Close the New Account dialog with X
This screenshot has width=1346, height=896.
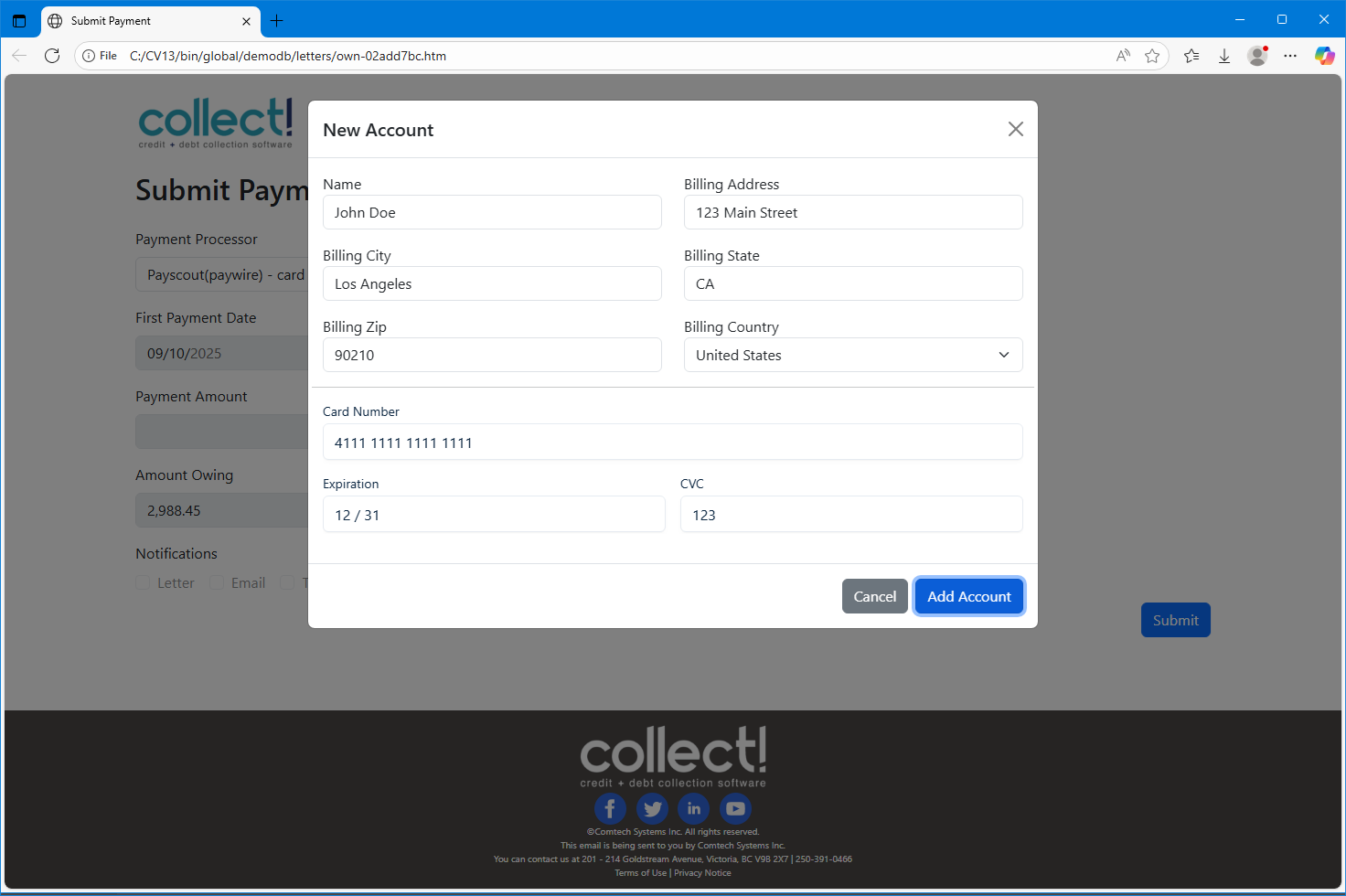tap(1015, 129)
